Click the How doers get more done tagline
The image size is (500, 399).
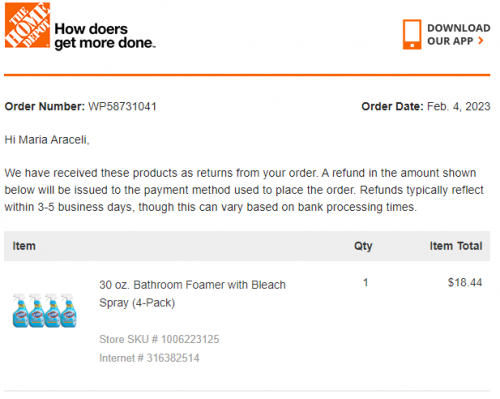[105, 36]
